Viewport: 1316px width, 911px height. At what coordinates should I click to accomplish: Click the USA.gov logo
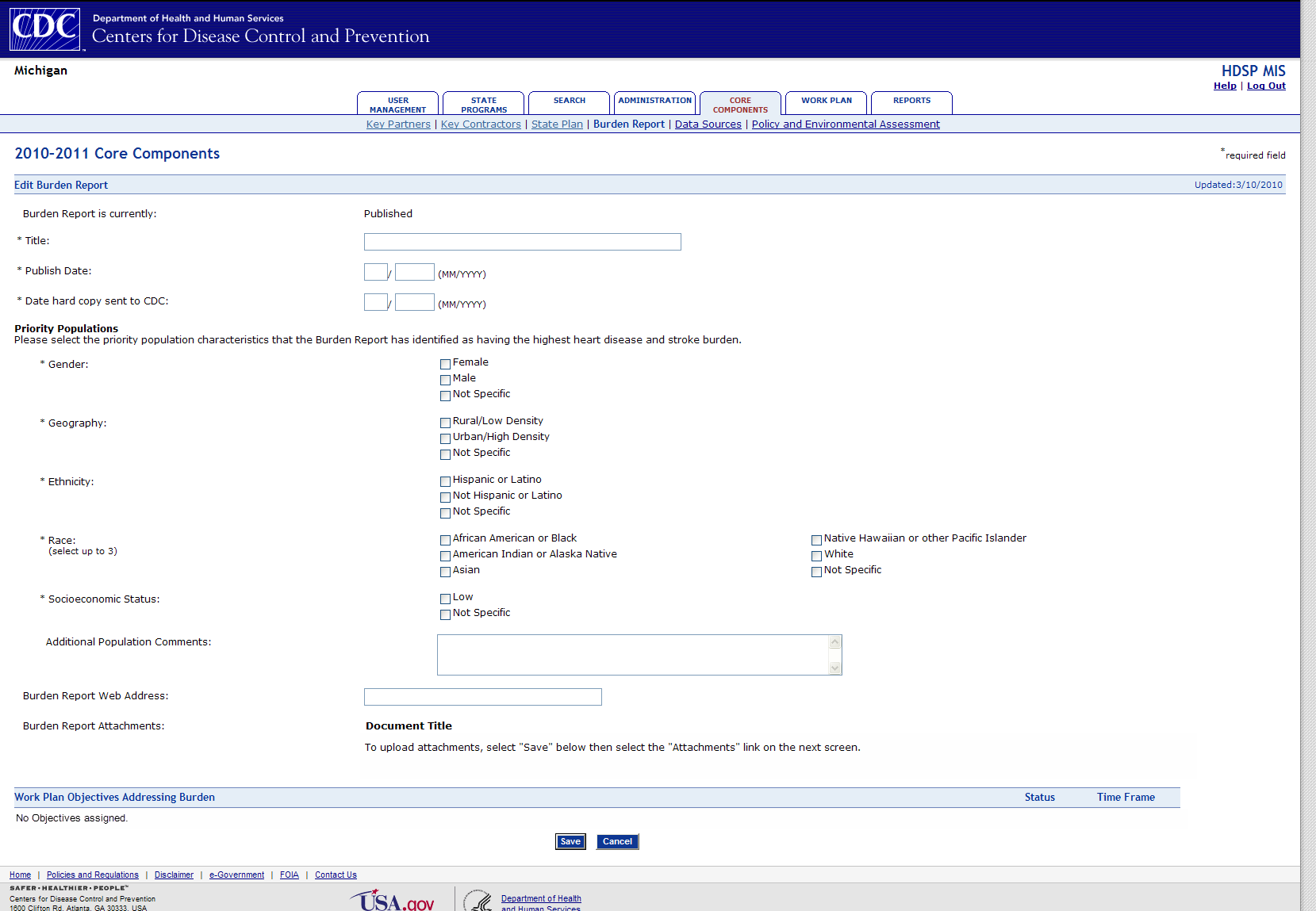click(393, 901)
